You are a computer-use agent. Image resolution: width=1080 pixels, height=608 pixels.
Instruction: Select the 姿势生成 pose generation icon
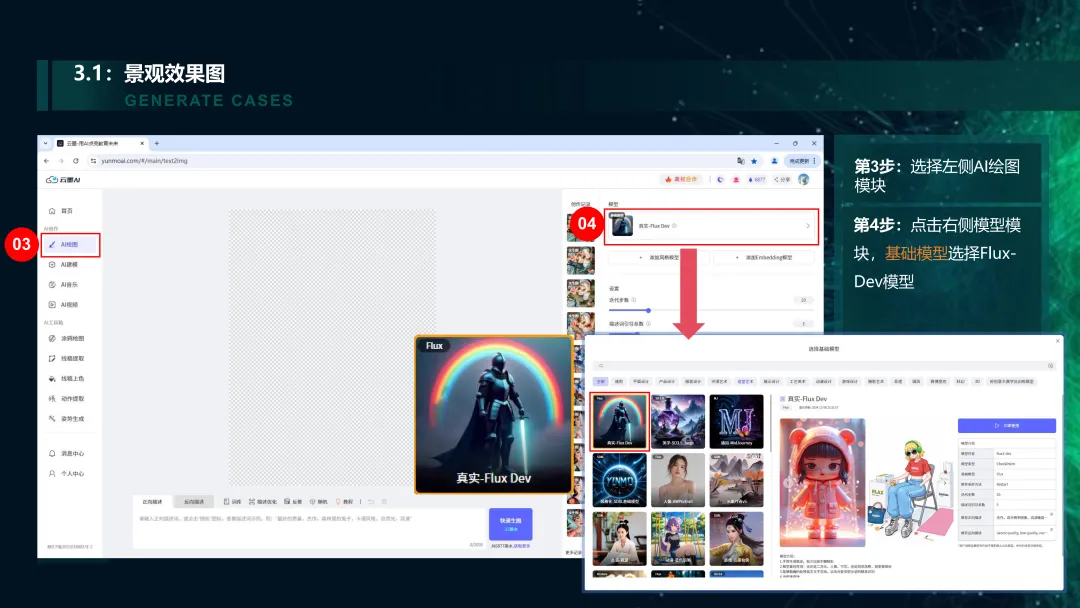[x=52, y=419]
